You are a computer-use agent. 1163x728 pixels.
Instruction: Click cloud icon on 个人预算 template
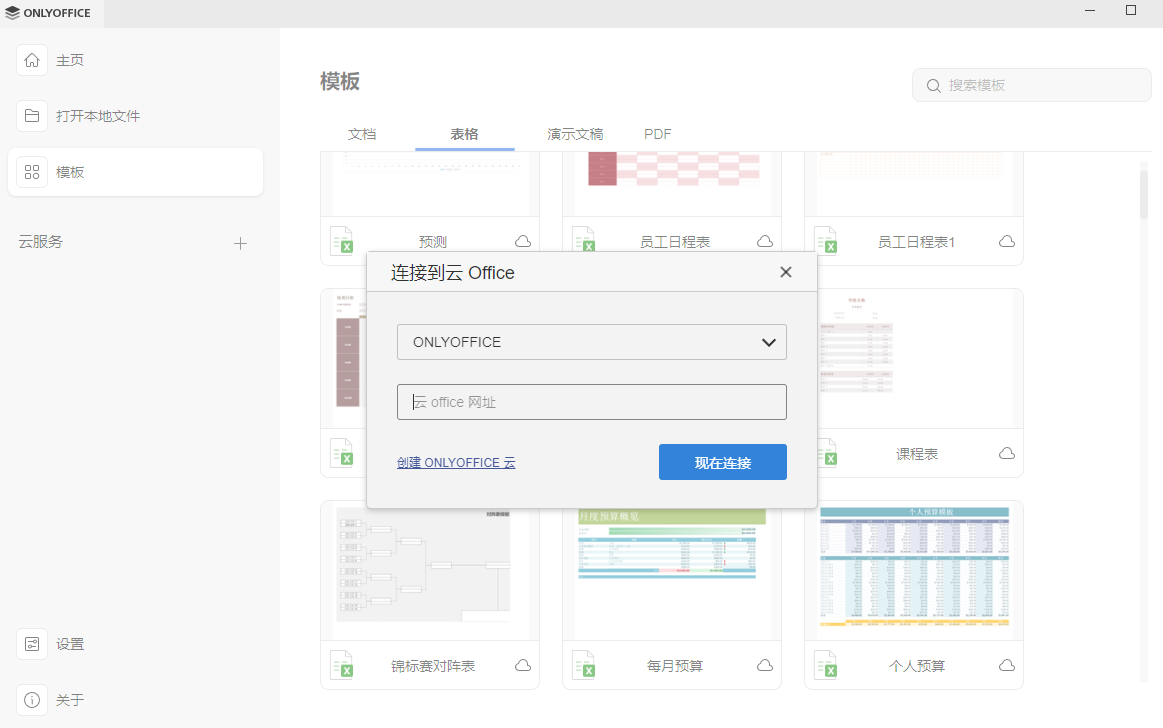[1006, 666]
